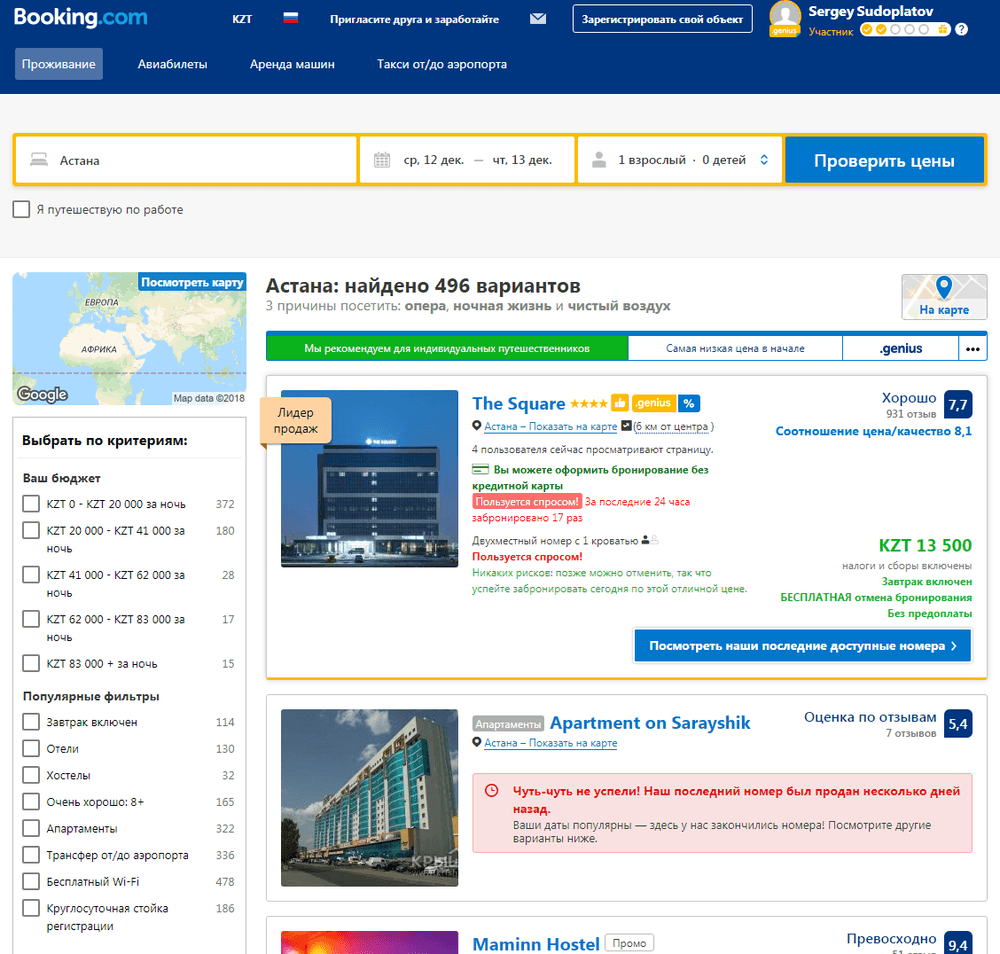Image resolution: width=1000 pixels, height=954 pixels.
Task: Enable the Круглосуточная стойка регистрации filter
Action: 31,908
